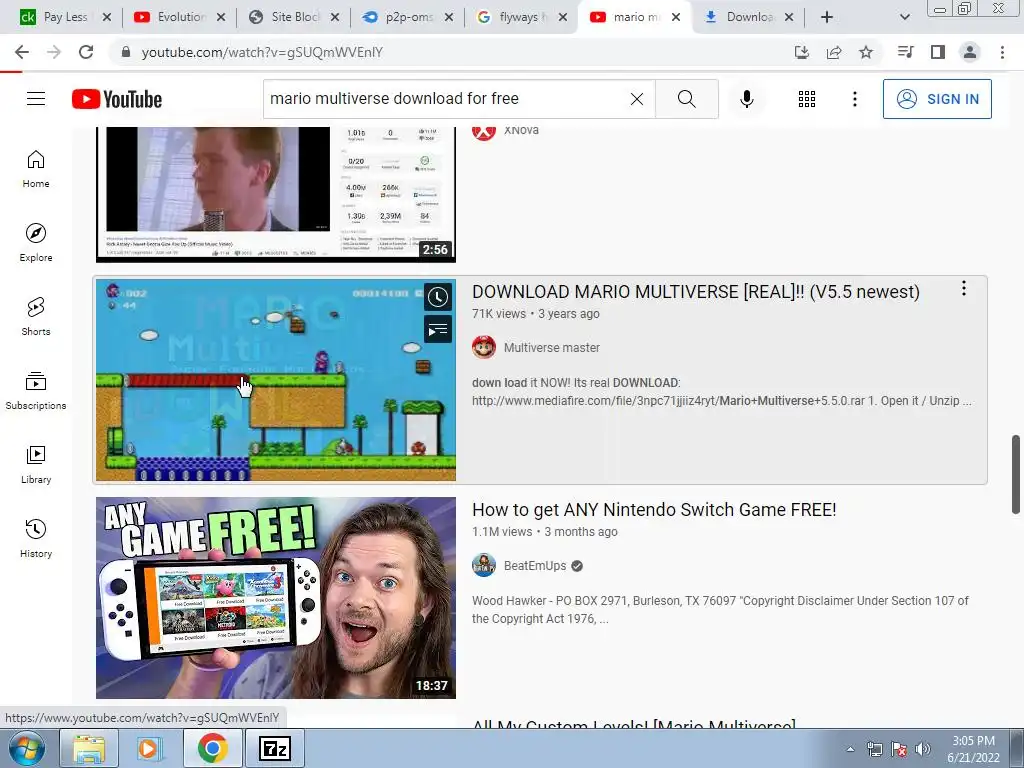The height and width of the screenshot is (768, 1024).
Task: Open DOWNLOAD MARIO MULTIVERSE video title
Action: click(x=696, y=291)
